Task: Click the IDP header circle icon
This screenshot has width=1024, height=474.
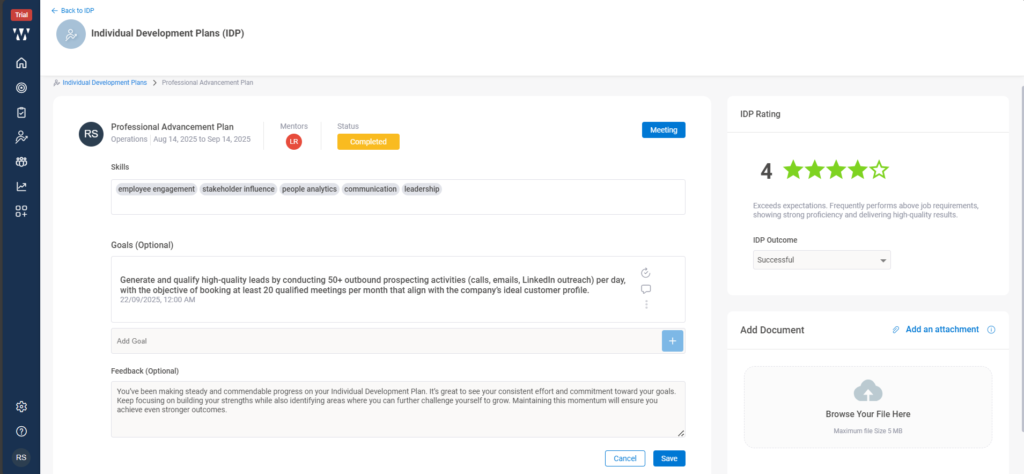Action: click(x=71, y=34)
